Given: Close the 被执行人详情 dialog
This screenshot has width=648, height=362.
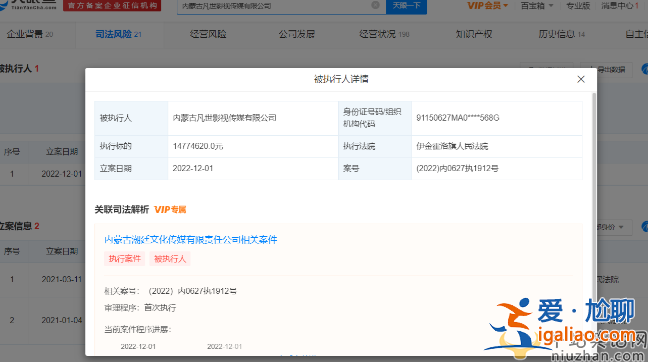Looking at the screenshot, I should [x=581, y=79].
